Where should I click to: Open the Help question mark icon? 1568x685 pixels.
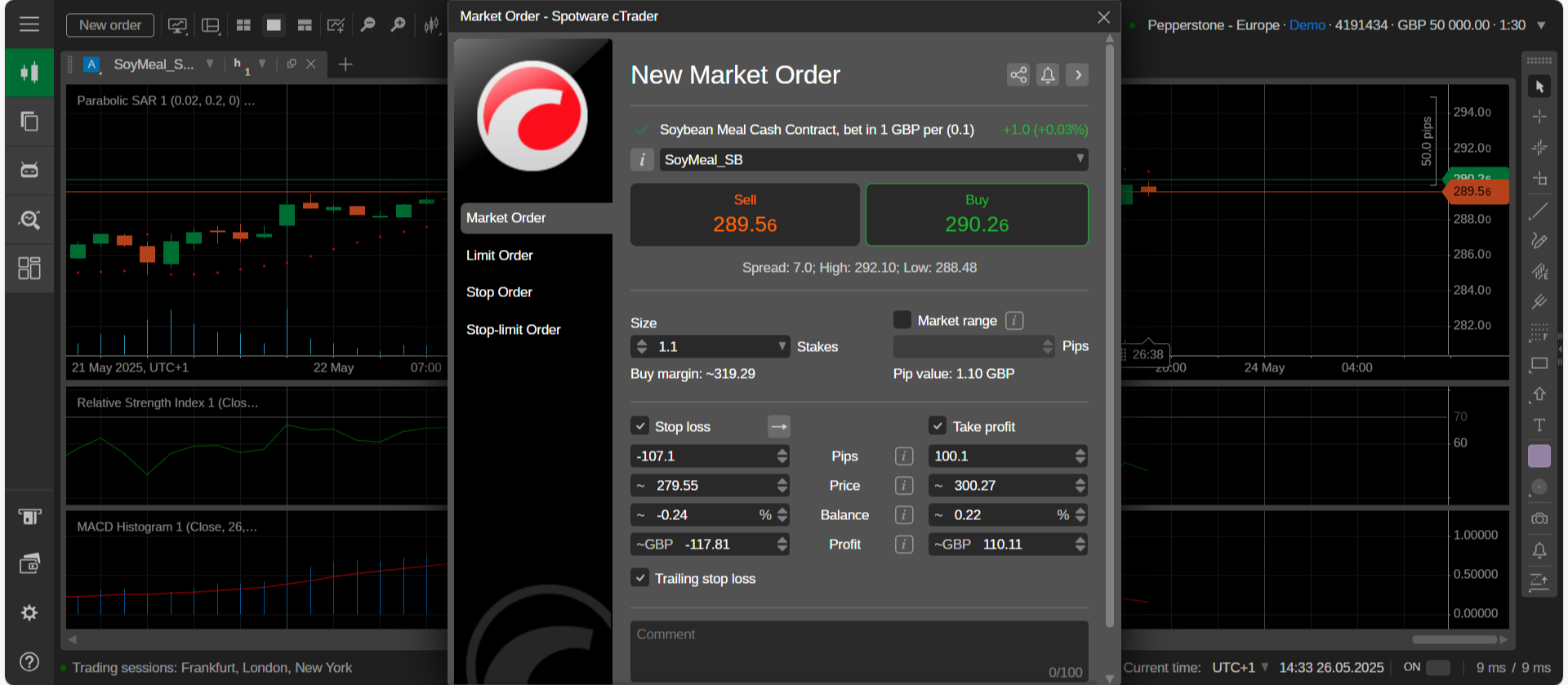pyautogui.click(x=29, y=661)
